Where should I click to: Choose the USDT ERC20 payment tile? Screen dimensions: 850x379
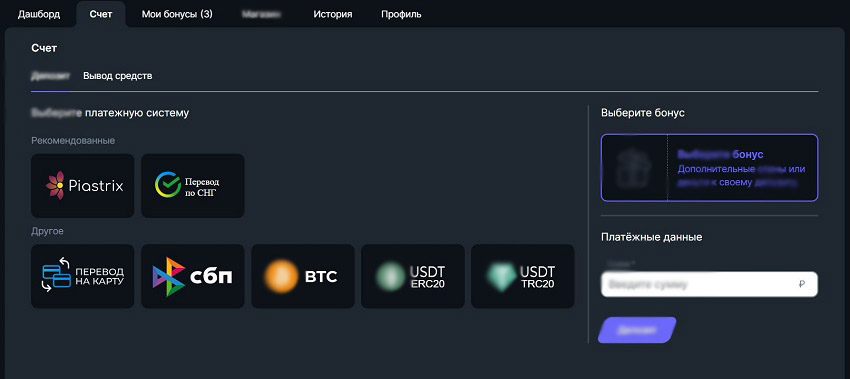point(413,276)
